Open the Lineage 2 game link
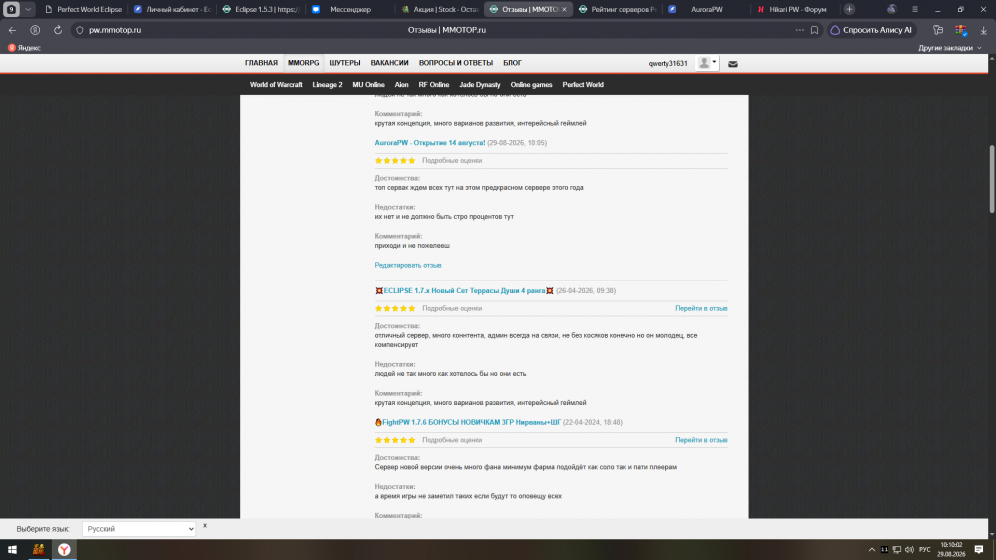The width and height of the screenshot is (996, 560). (327, 84)
